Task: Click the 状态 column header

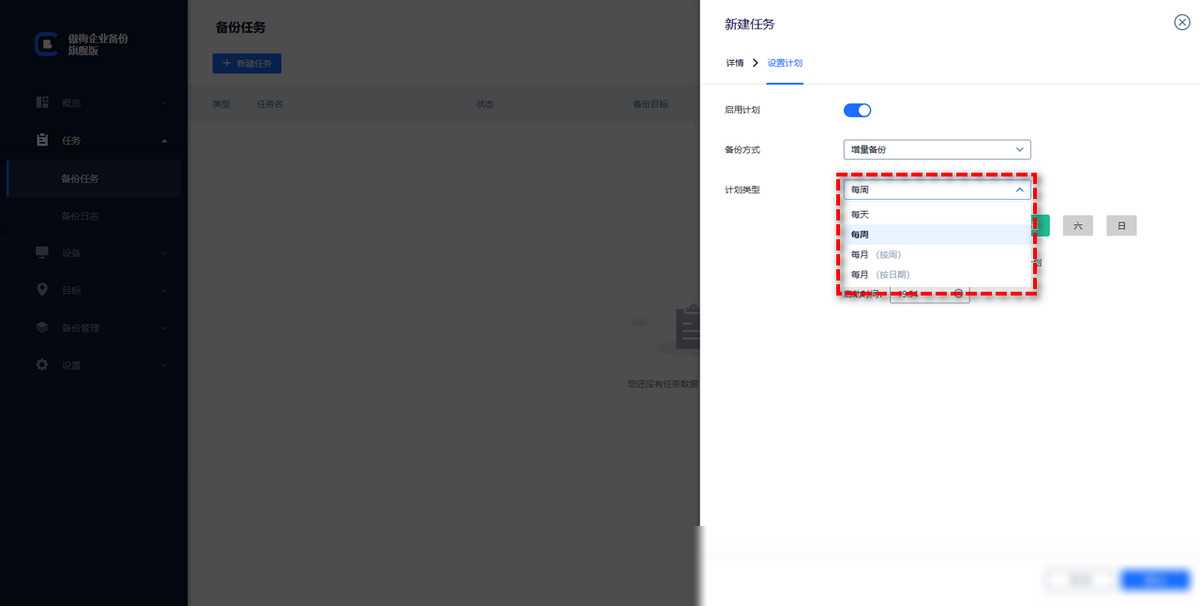Action: pyautogui.click(x=485, y=104)
